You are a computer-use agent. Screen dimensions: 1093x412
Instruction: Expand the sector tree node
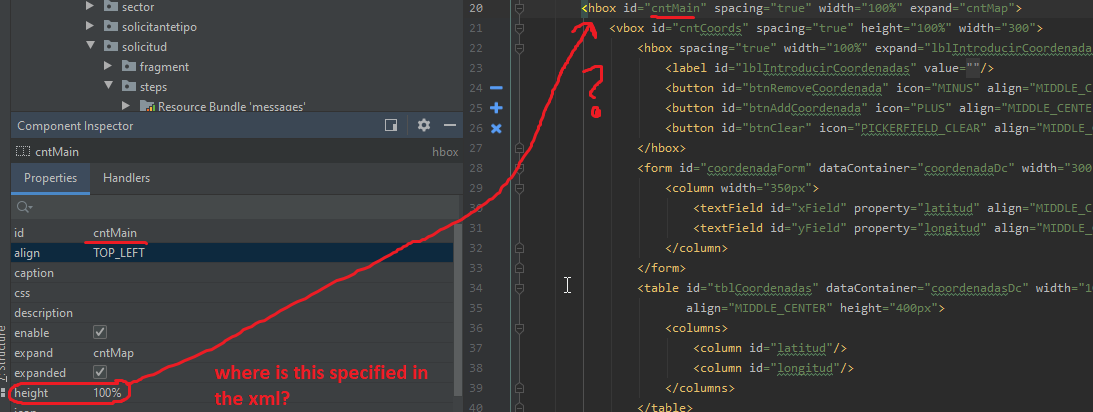pos(90,6)
